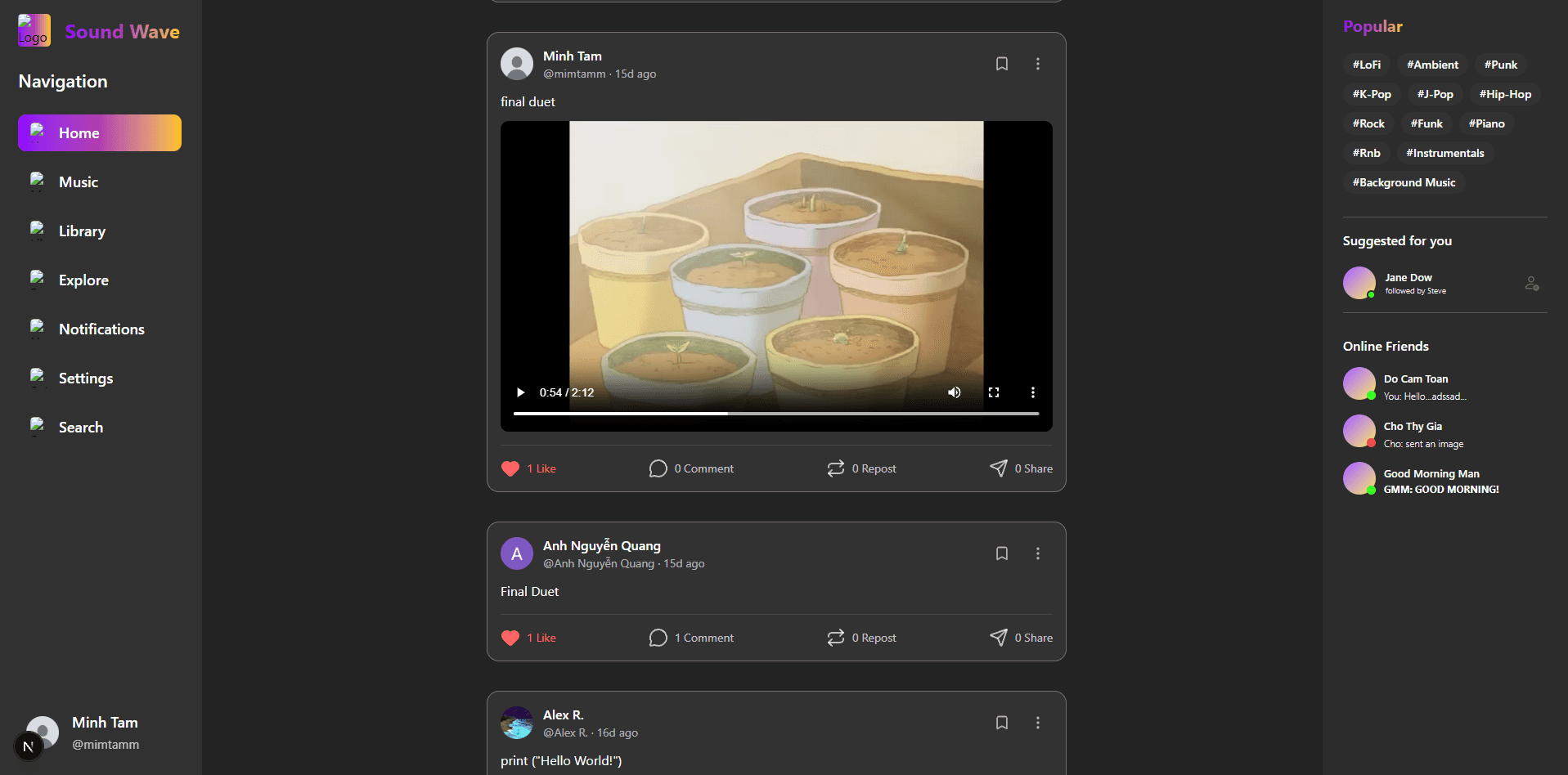Open the video player's overflow menu
This screenshot has width=1568, height=775.
[1032, 392]
